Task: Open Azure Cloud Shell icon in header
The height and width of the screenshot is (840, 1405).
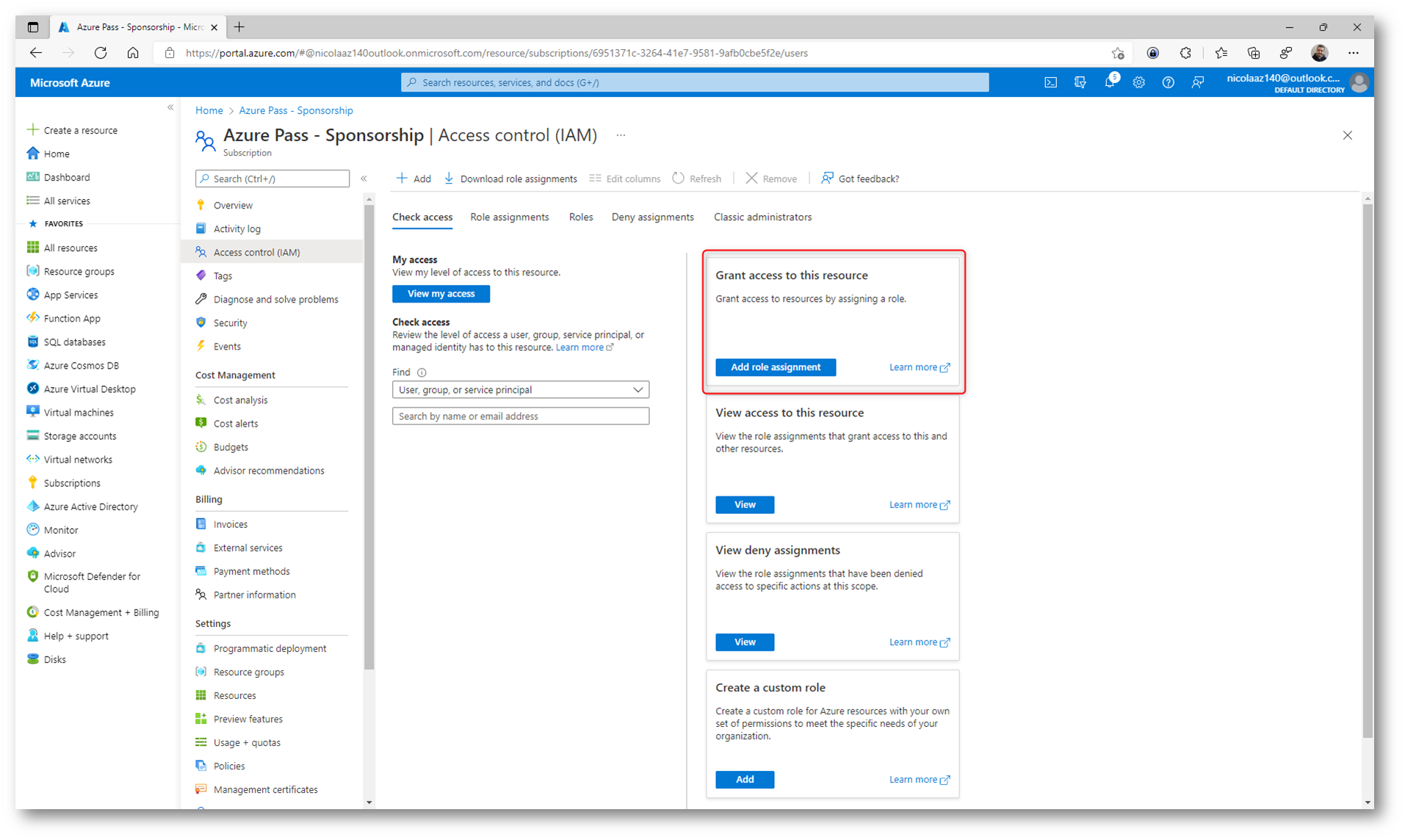Action: [1050, 83]
